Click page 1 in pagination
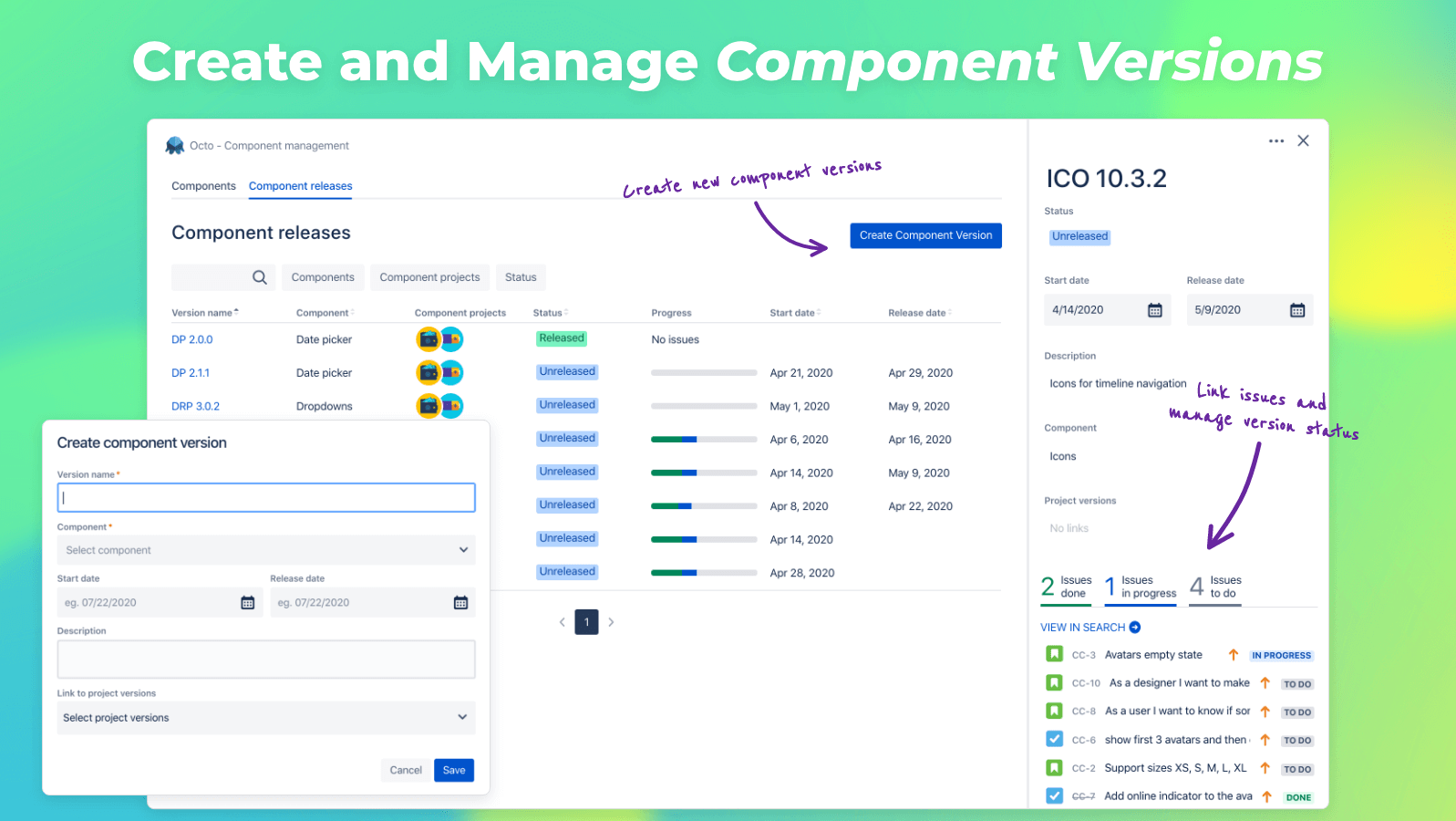Viewport: 1456px width, 821px height. coord(586,622)
